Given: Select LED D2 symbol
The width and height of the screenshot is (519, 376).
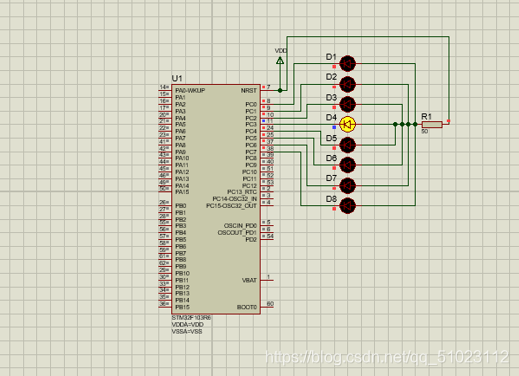Looking at the screenshot, I should click(x=347, y=84).
